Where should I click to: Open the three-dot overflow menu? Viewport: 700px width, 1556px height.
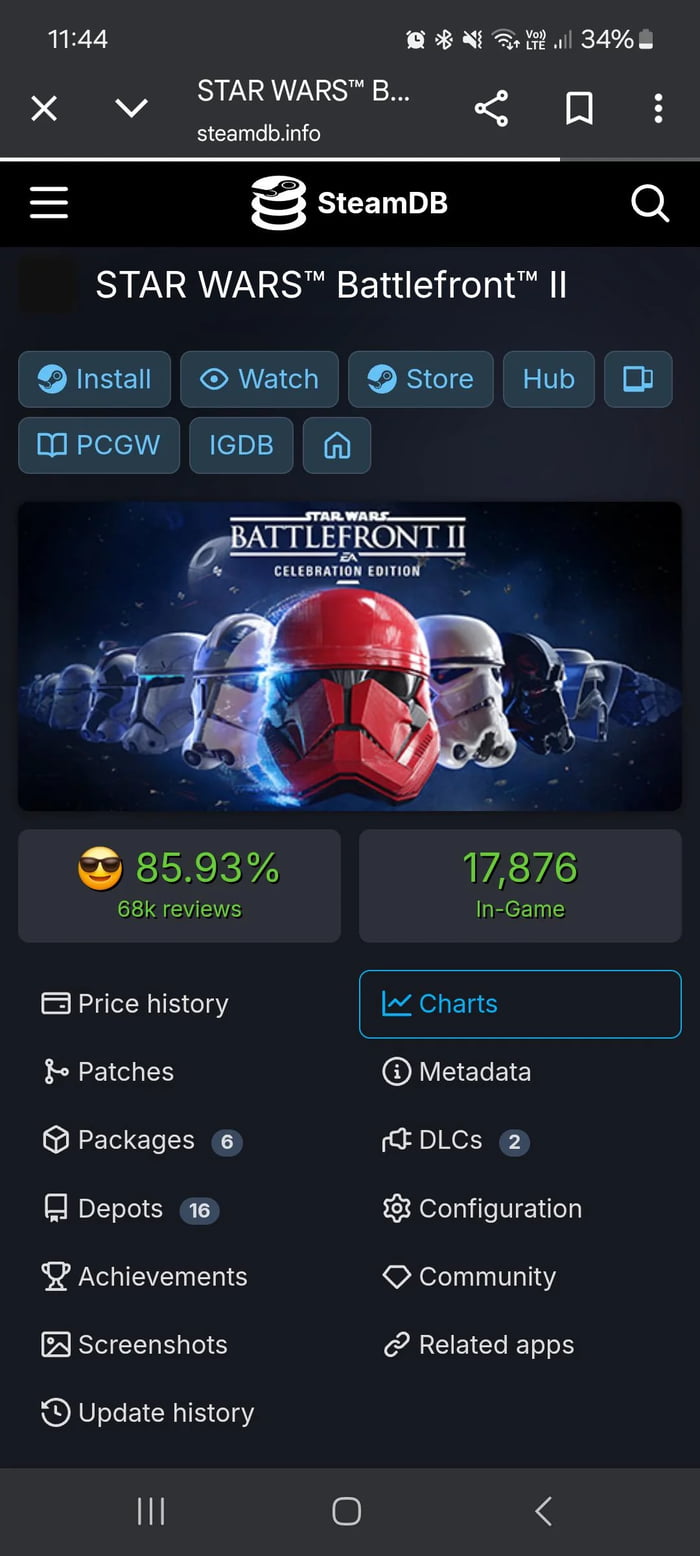tap(657, 108)
